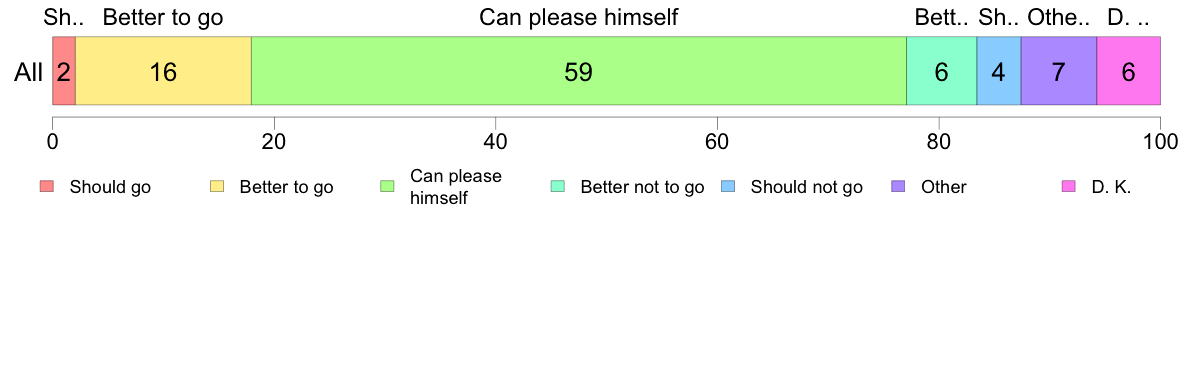The width and height of the screenshot is (1188, 368).
Task: Click the green 'Can please himself' legend swatch
Action: [x=388, y=187]
